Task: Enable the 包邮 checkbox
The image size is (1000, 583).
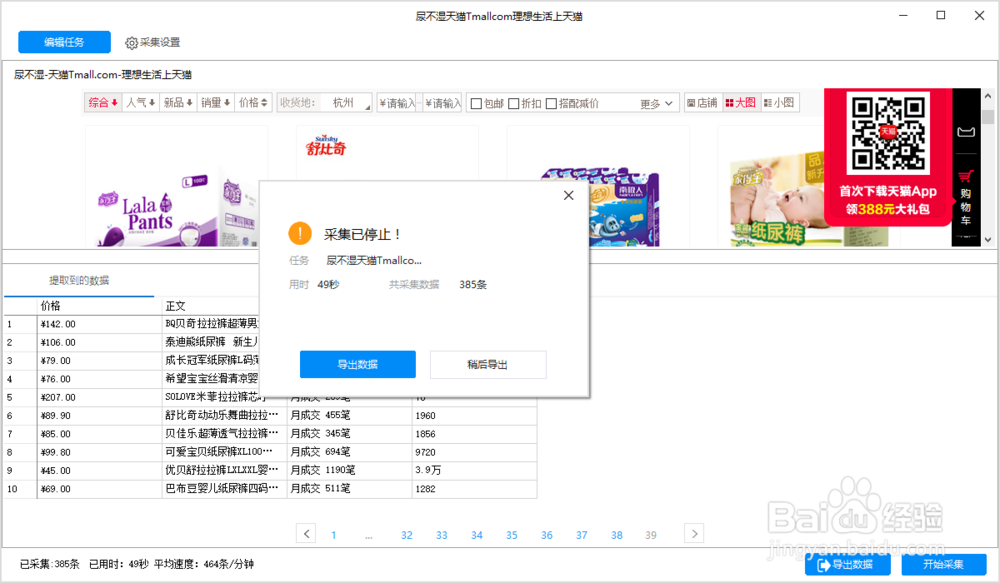Action: click(476, 103)
